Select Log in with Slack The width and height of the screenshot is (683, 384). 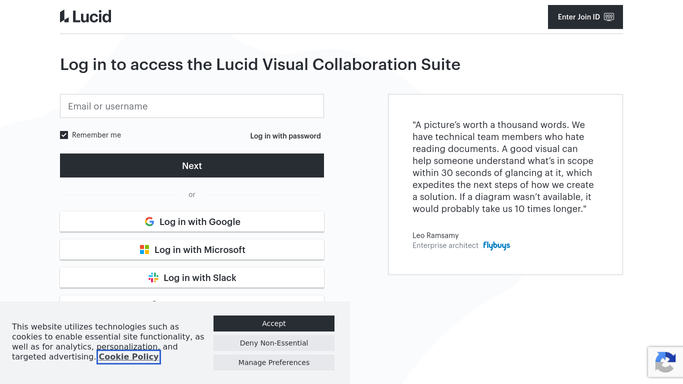tap(192, 277)
